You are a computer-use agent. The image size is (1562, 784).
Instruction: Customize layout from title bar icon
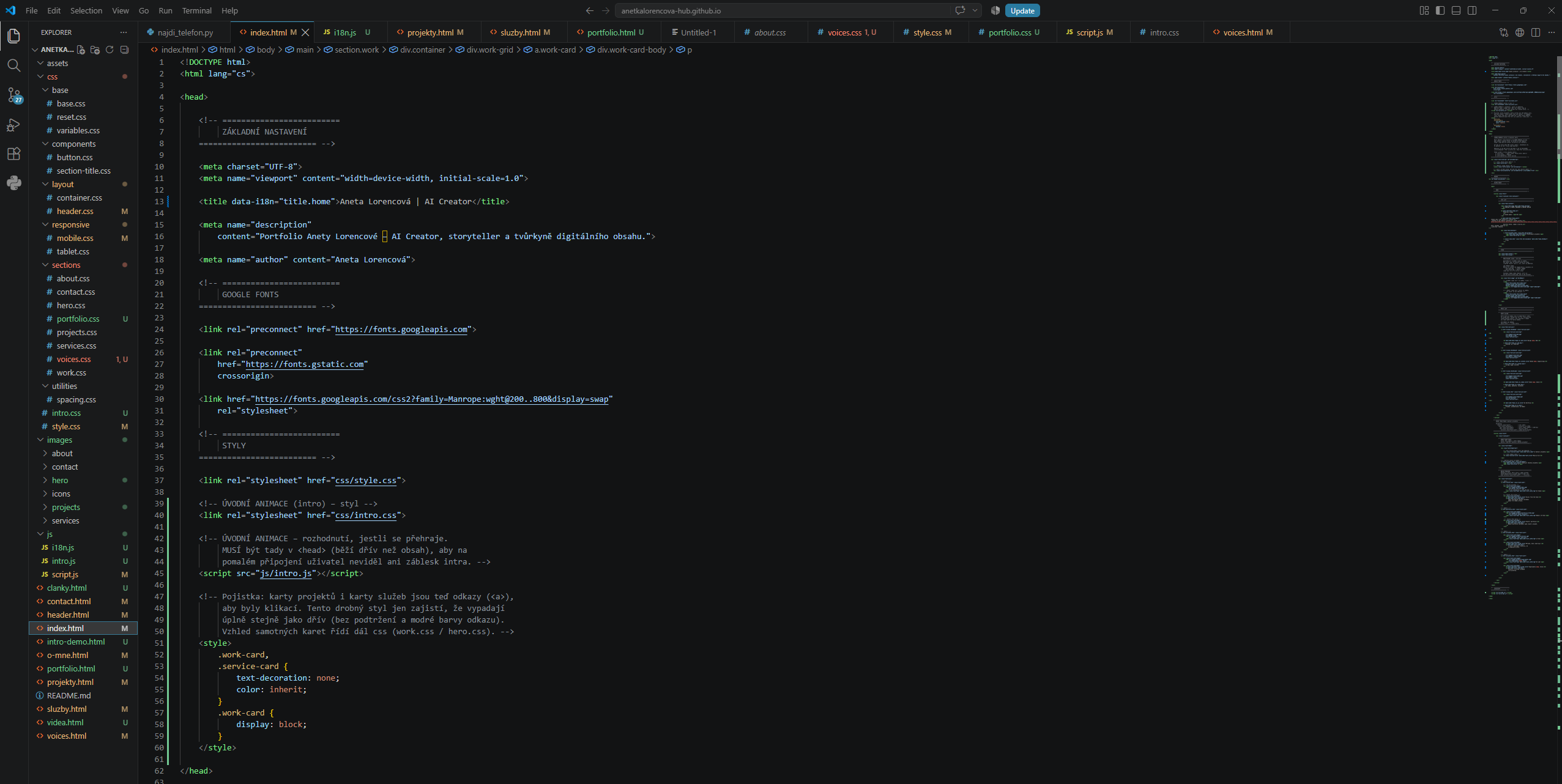(x=1424, y=10)
